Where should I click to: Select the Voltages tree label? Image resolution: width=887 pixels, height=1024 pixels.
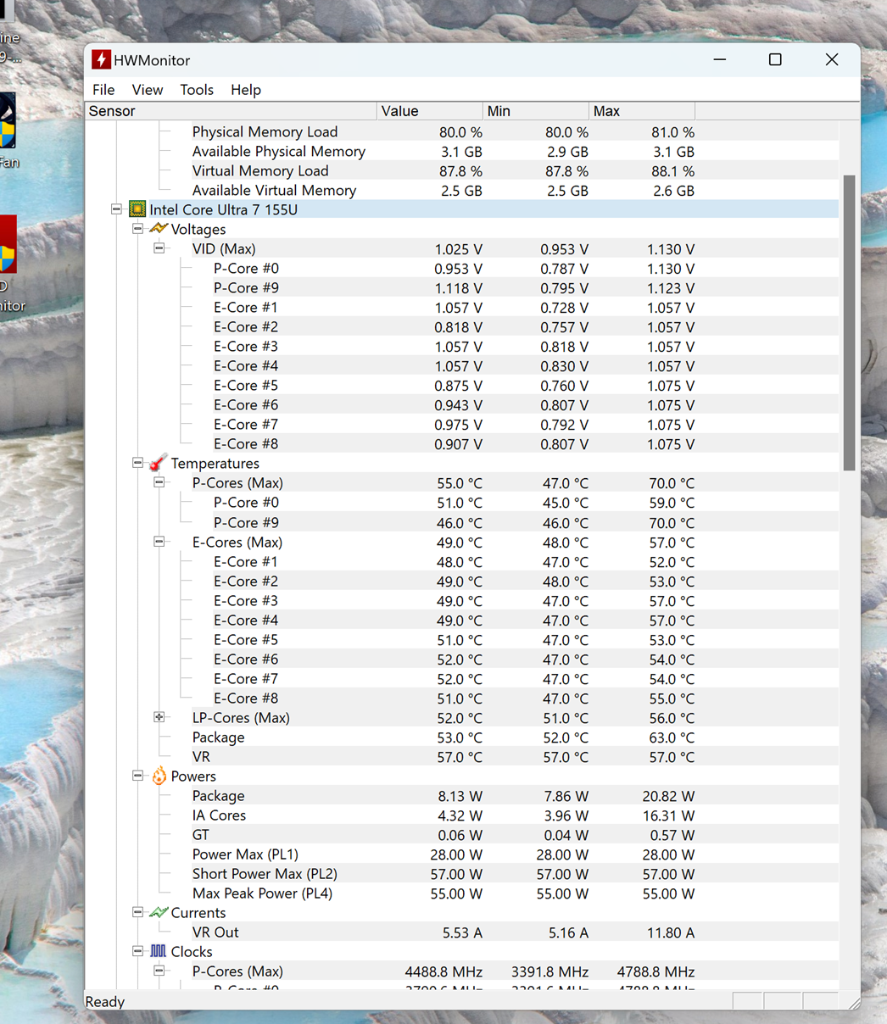point(198,229)
